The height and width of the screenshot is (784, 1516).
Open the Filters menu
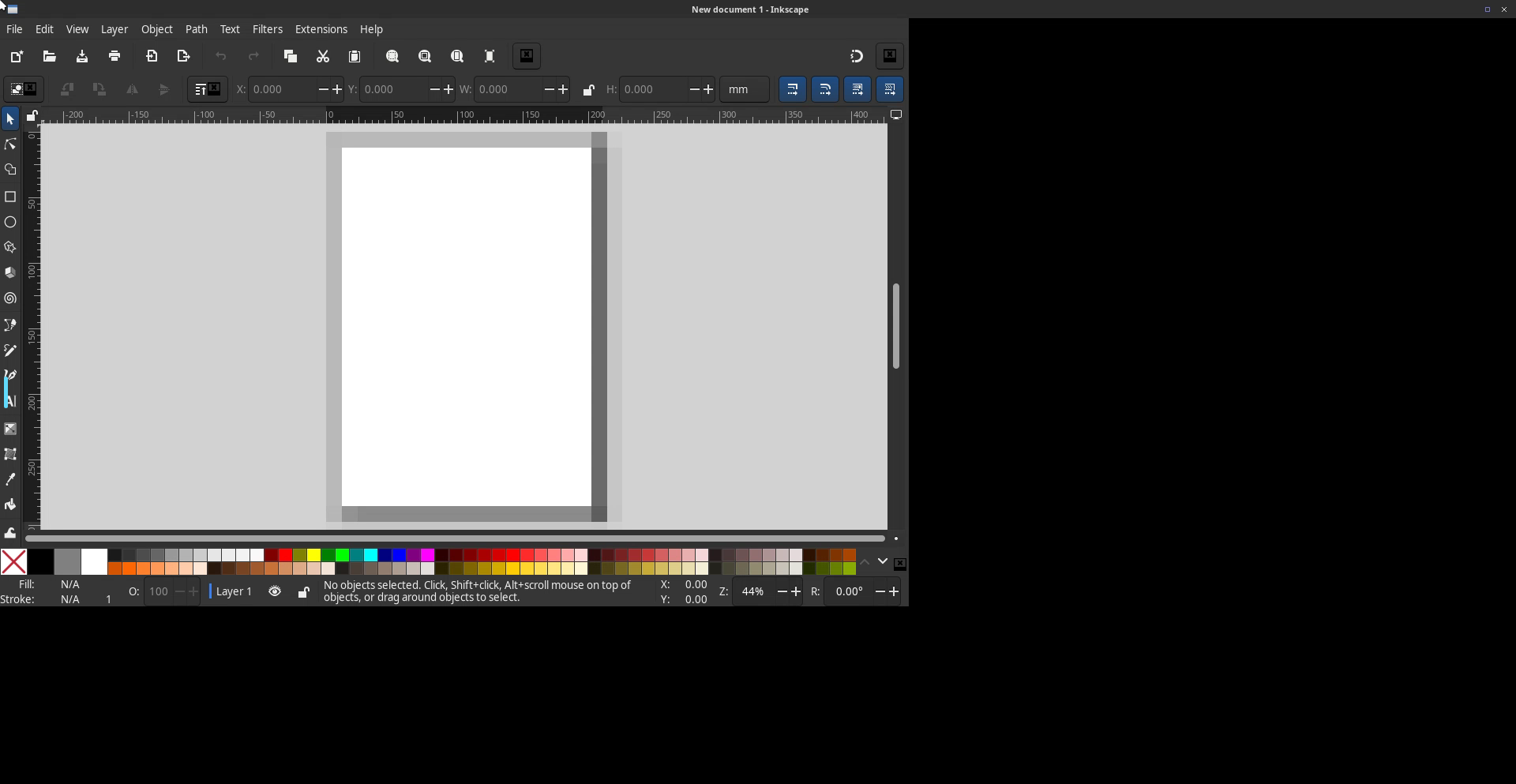(x=267, y=29)
